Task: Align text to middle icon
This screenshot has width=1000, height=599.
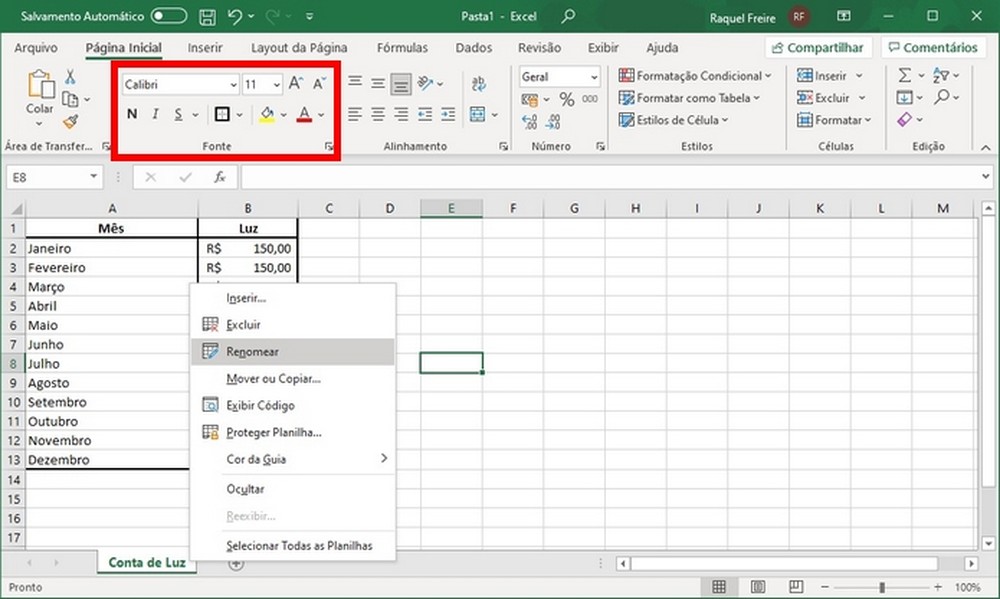Action: coord(378,84)
